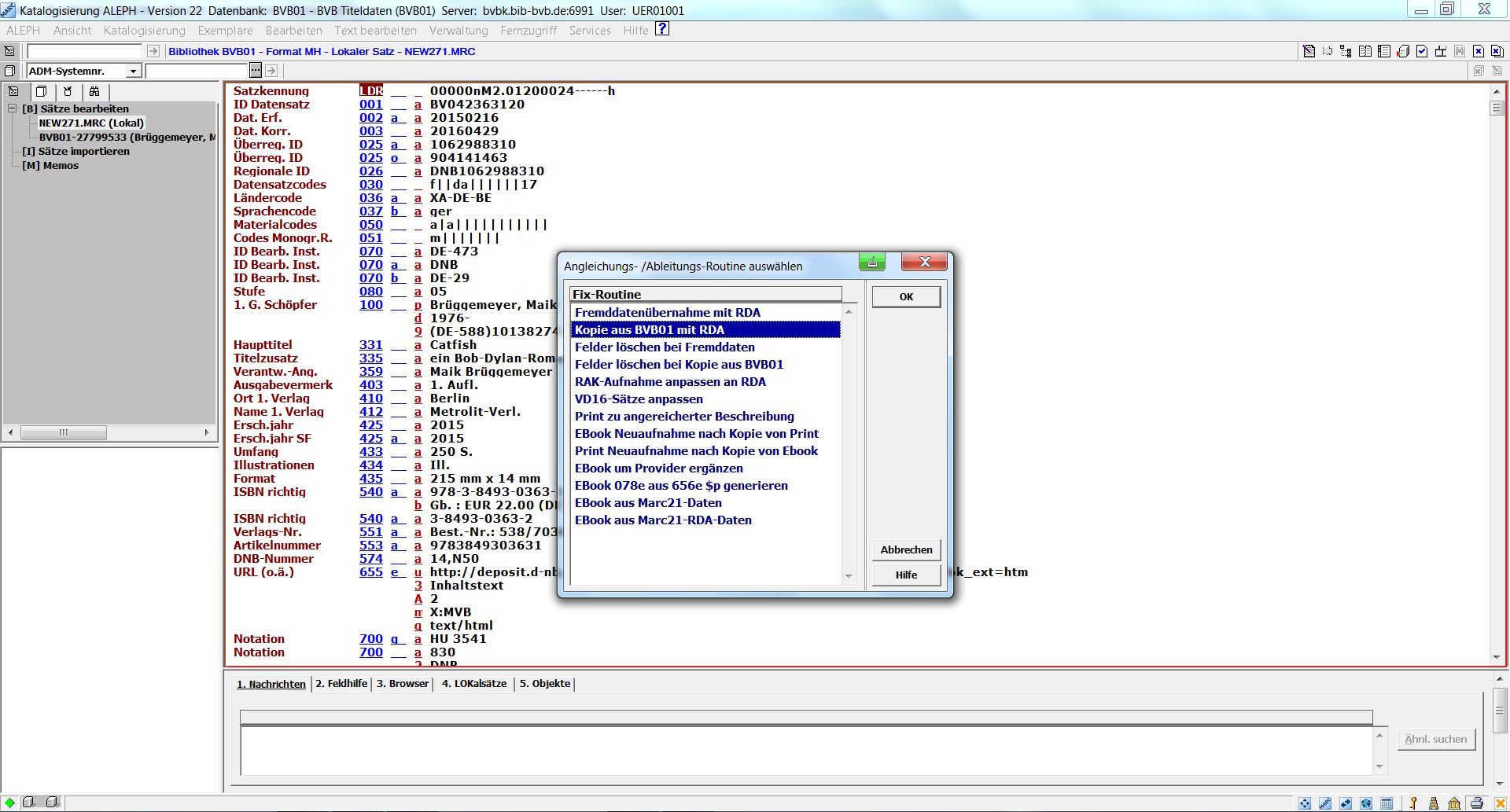
Task: Switch to the Feldhilfe tab
Action: coord(341,684)
